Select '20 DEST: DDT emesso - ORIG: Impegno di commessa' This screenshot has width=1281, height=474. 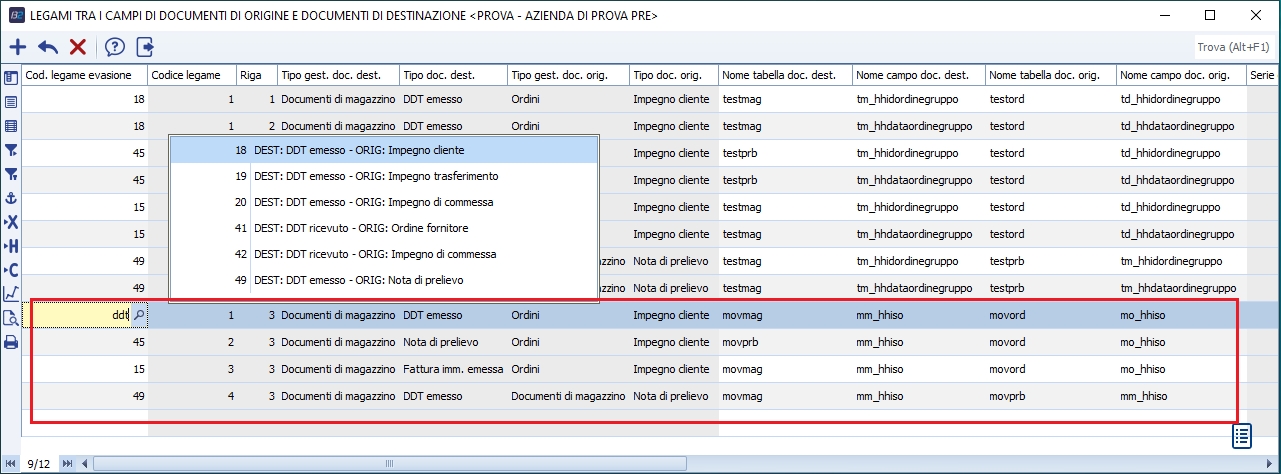click(x=384, y=202)
